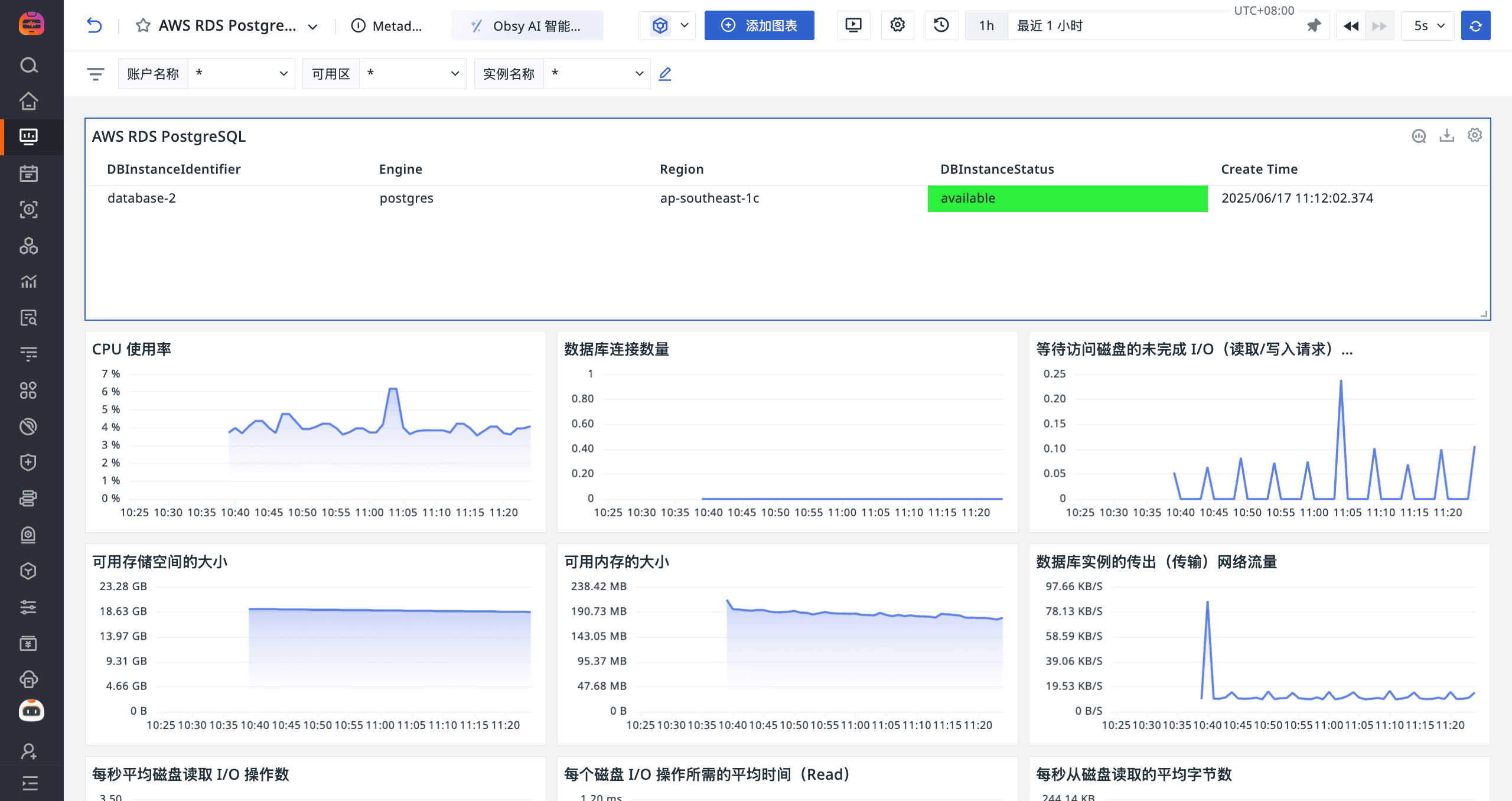Expand the dashboard title dropdown chevron
1512x801 pixels.
313,27
